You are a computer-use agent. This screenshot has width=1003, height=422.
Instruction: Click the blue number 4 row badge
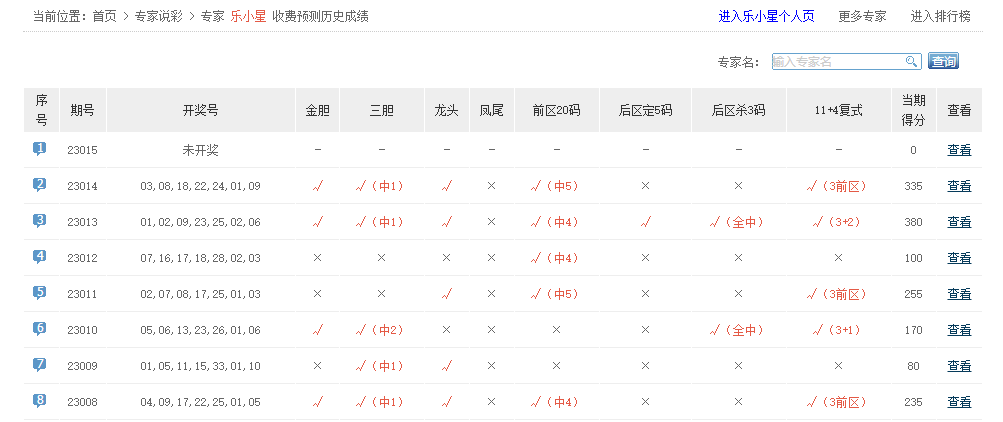(40, 257)
